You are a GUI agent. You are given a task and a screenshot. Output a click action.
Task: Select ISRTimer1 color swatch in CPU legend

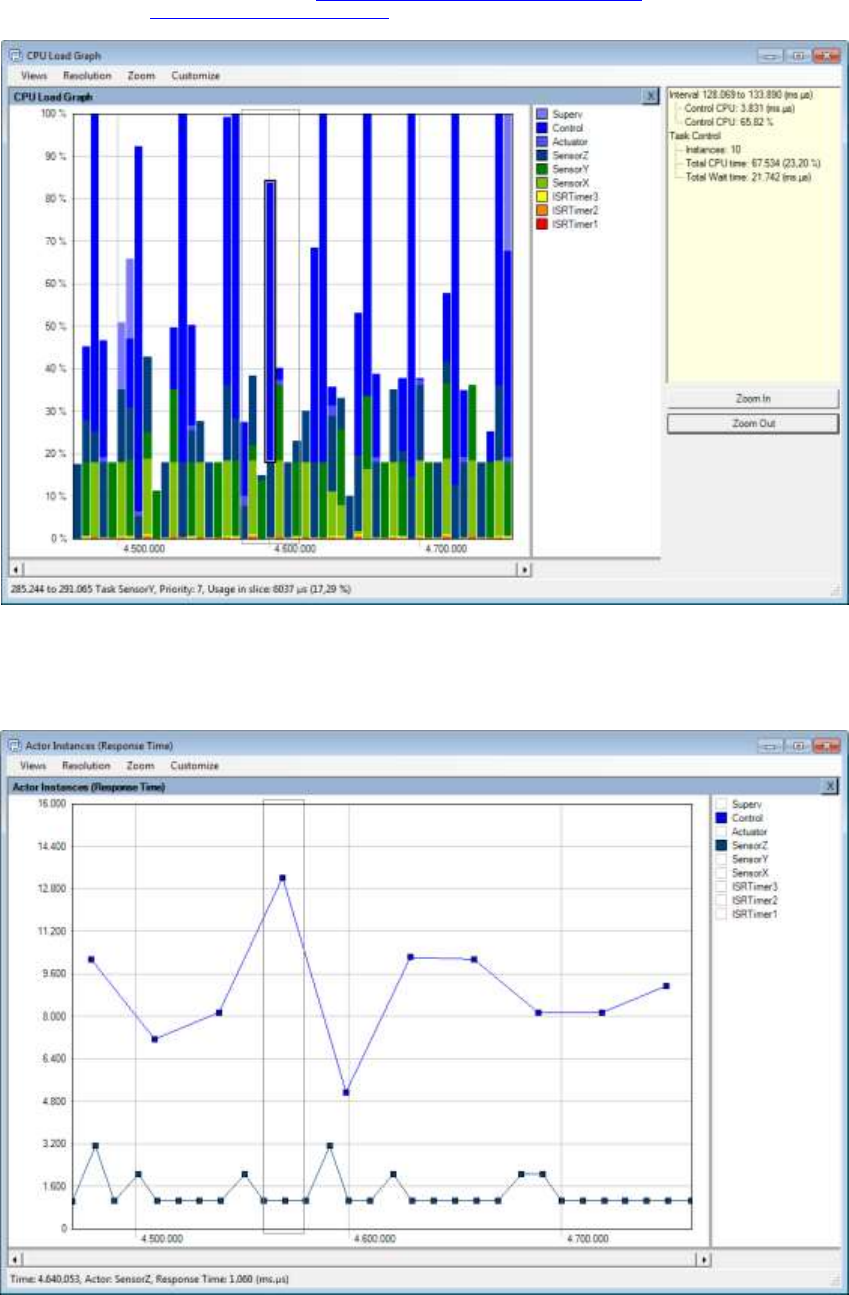click(541, 226)
